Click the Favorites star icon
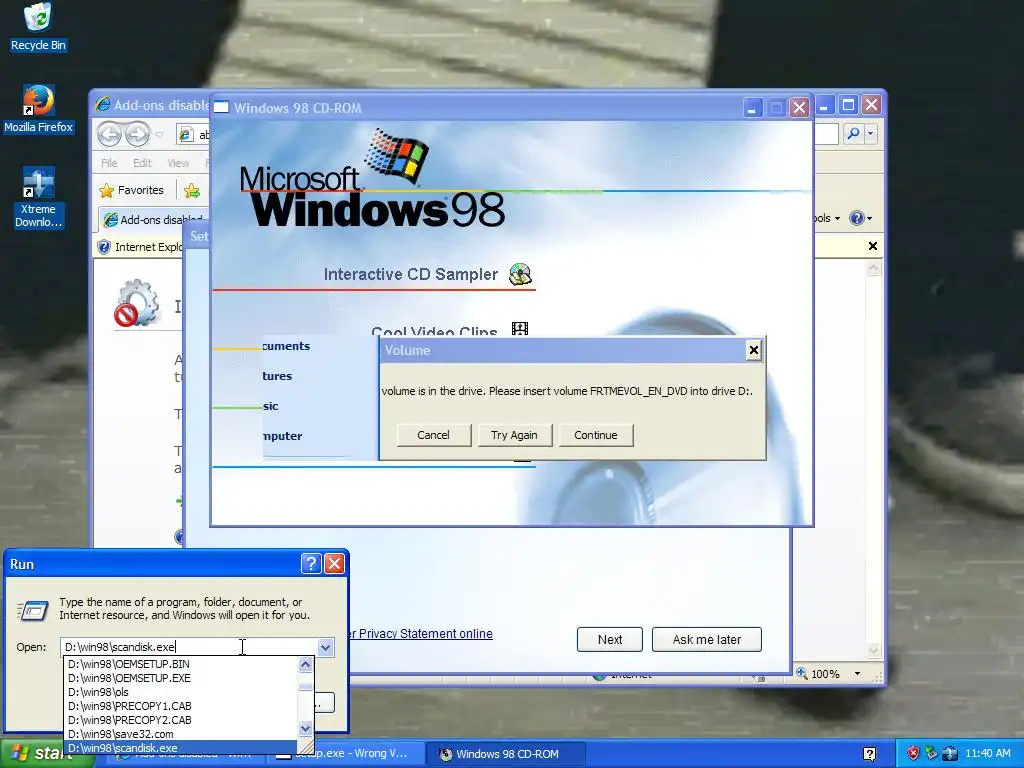This screenshot has height=768, width=1024. [x=106, y=191]
